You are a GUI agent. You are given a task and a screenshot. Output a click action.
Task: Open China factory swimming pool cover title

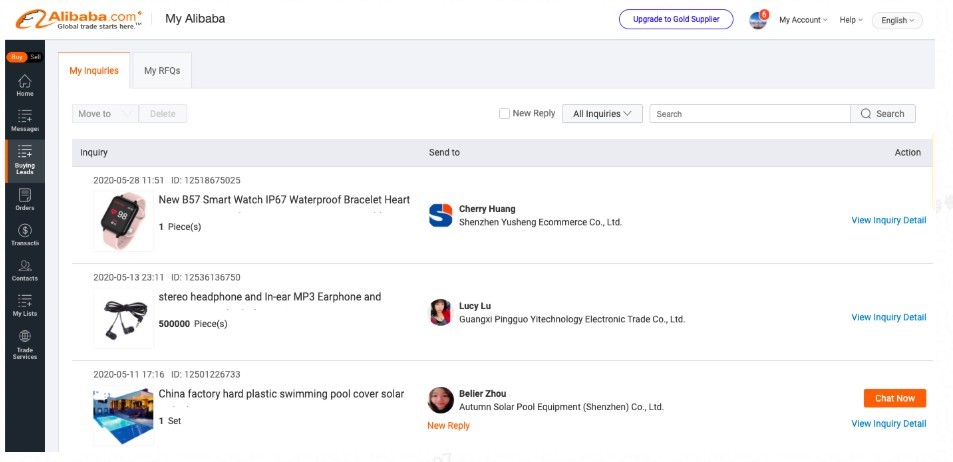point(281,394)
